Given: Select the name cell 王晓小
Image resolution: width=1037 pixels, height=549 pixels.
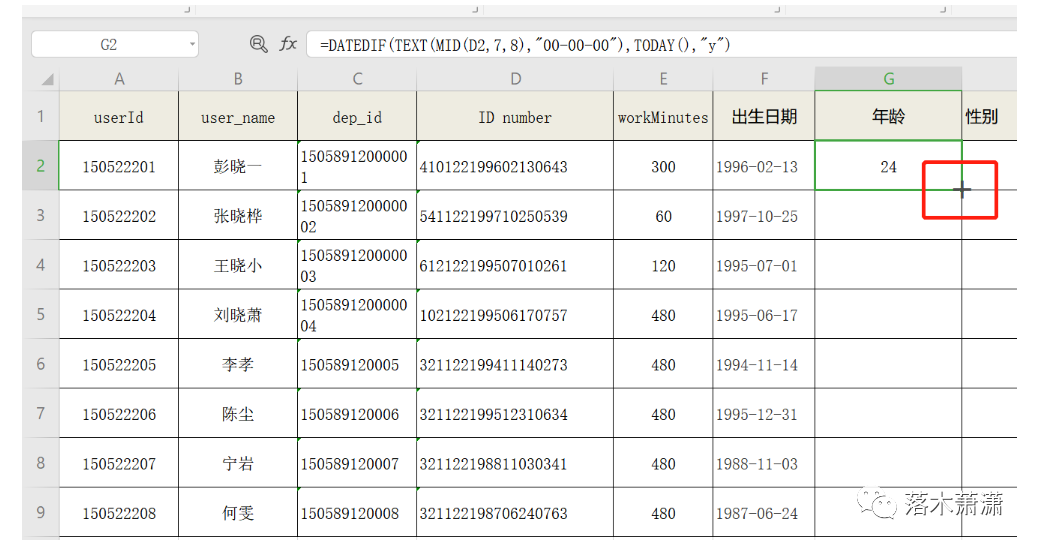Looking at the screenshot, I should (238, 265).
